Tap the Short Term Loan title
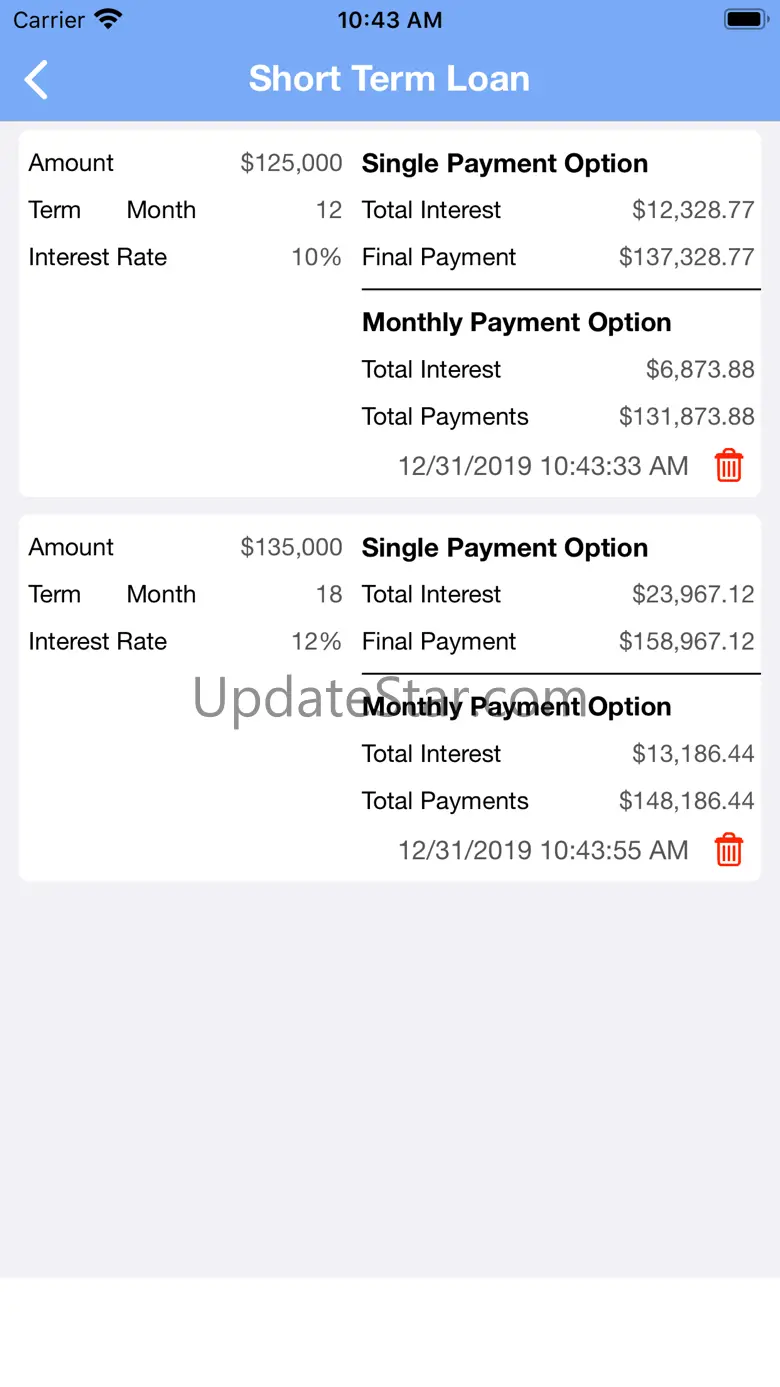Screen dimensions: 780x1387 (x=389, y=79)
